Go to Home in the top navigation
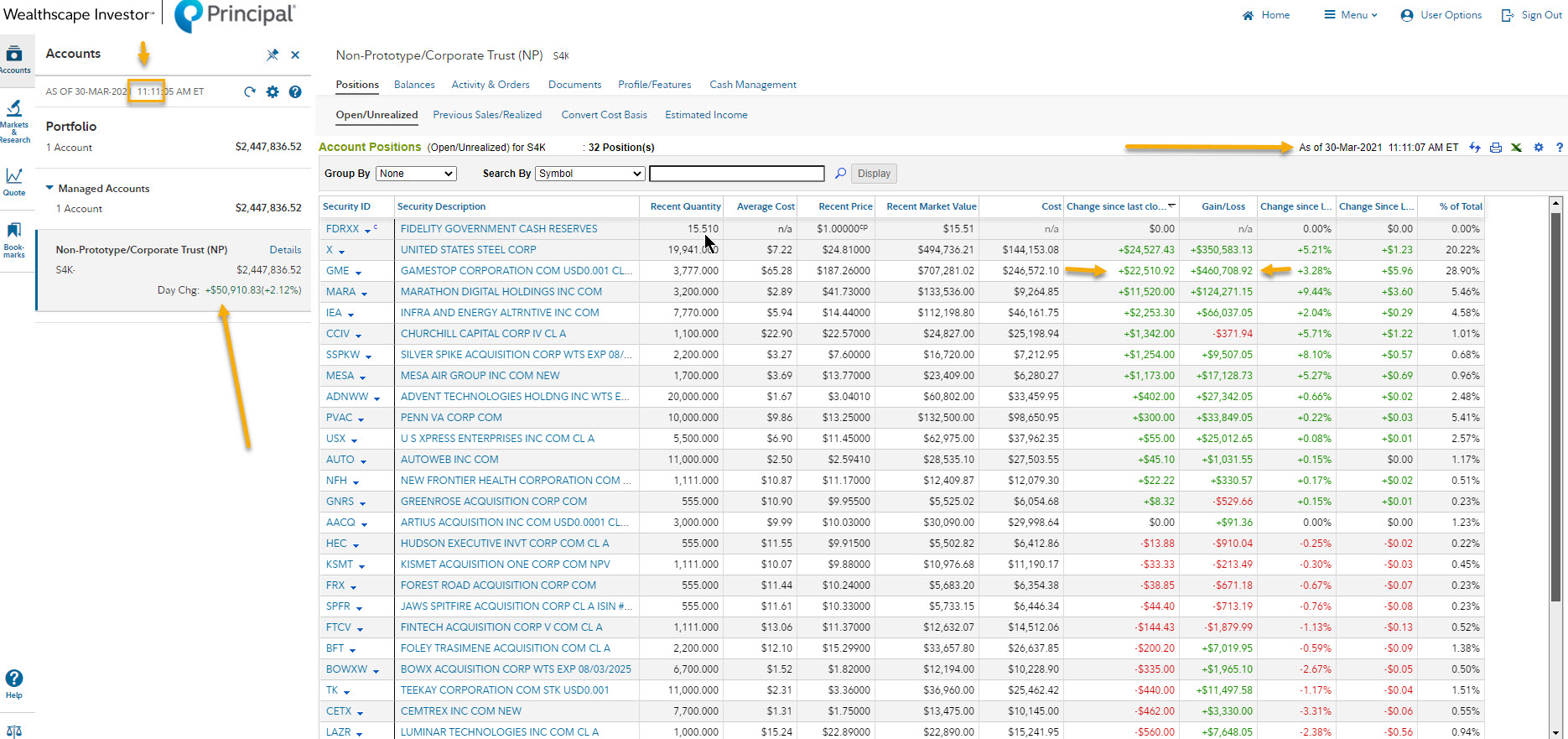1568x739 pixels. click(x=1266, y=15)
